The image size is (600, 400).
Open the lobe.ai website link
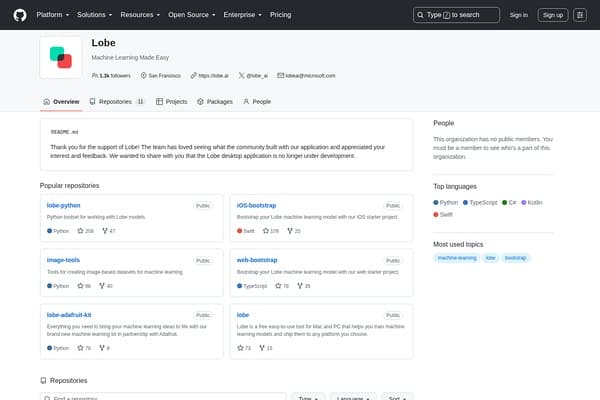point(210,76)
